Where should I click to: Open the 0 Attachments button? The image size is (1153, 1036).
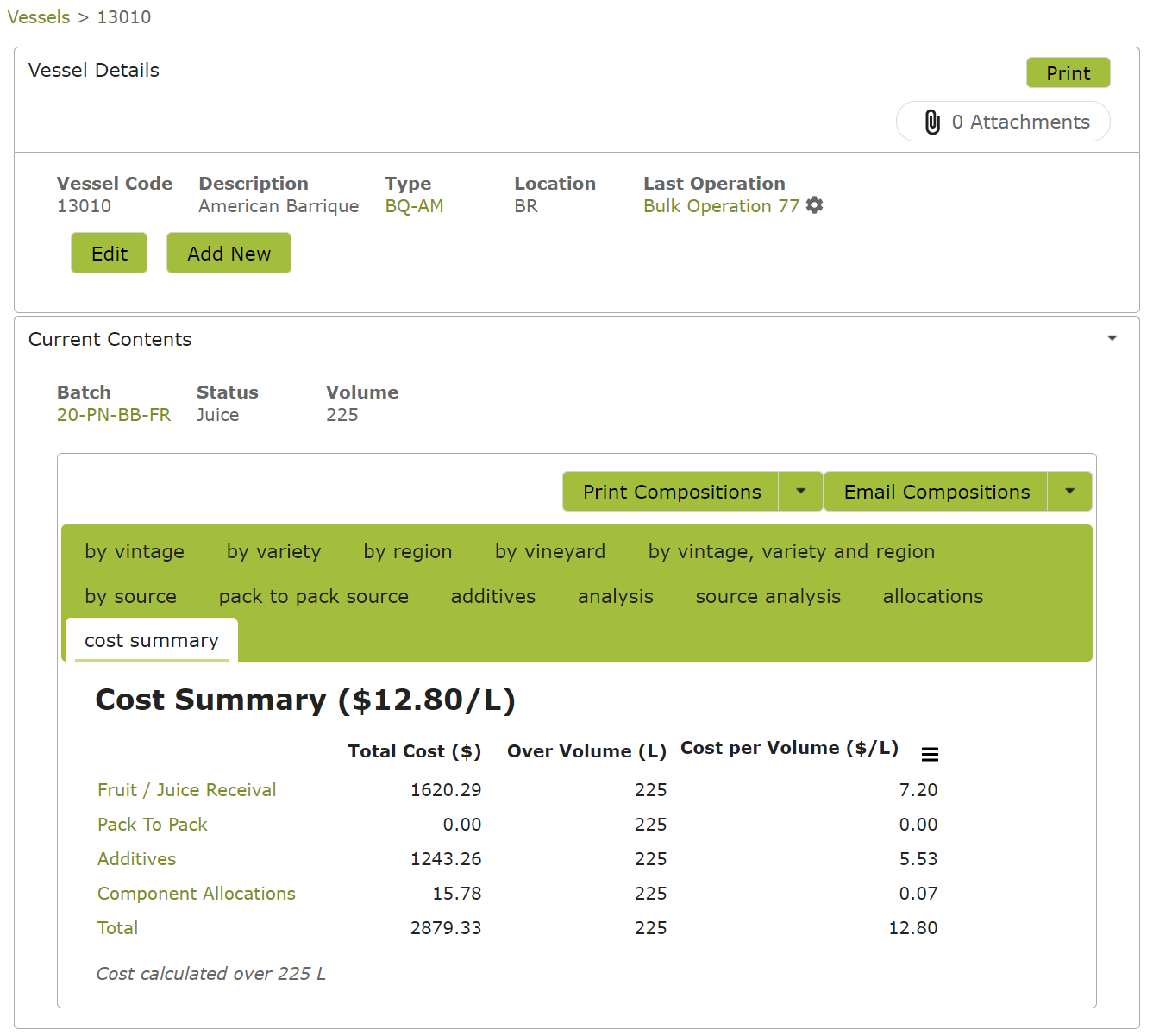[1003, 122]
